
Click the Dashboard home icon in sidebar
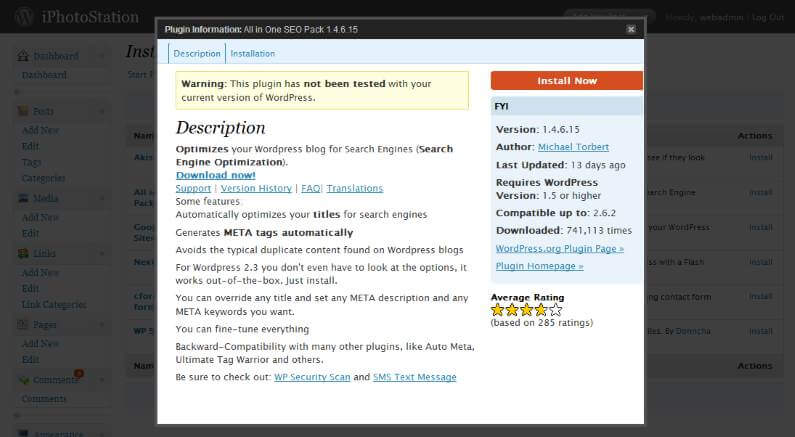[x=23, y=56]
